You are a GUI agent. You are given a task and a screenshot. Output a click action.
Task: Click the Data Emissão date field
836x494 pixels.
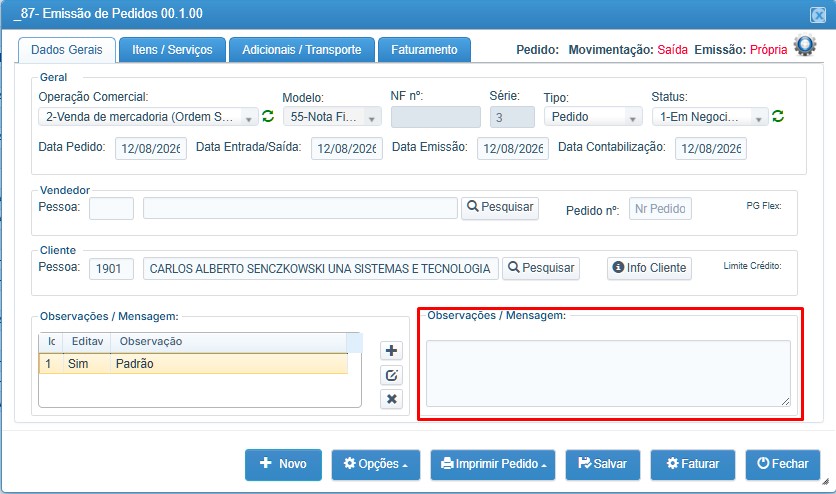click(x=513, y=149)
